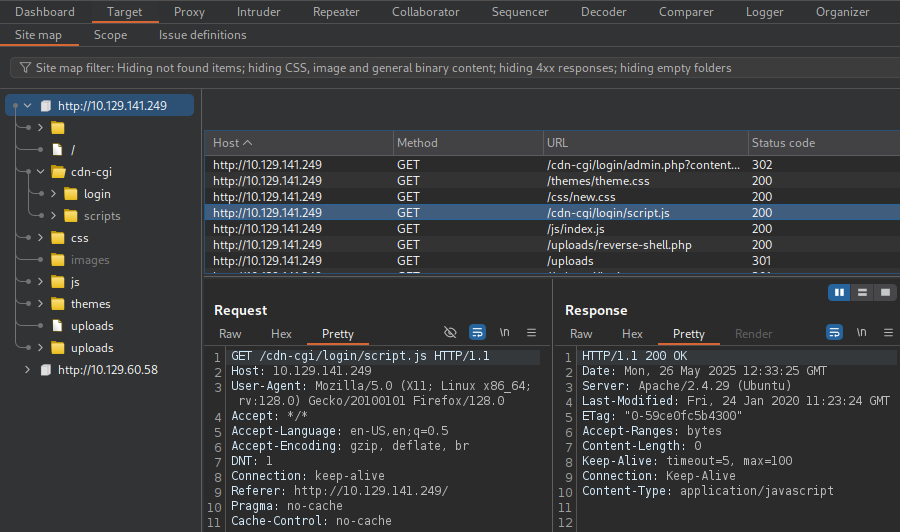
Task: Collapse the http://10.129.141.249 tree node
Action: [x=28, y=106]
